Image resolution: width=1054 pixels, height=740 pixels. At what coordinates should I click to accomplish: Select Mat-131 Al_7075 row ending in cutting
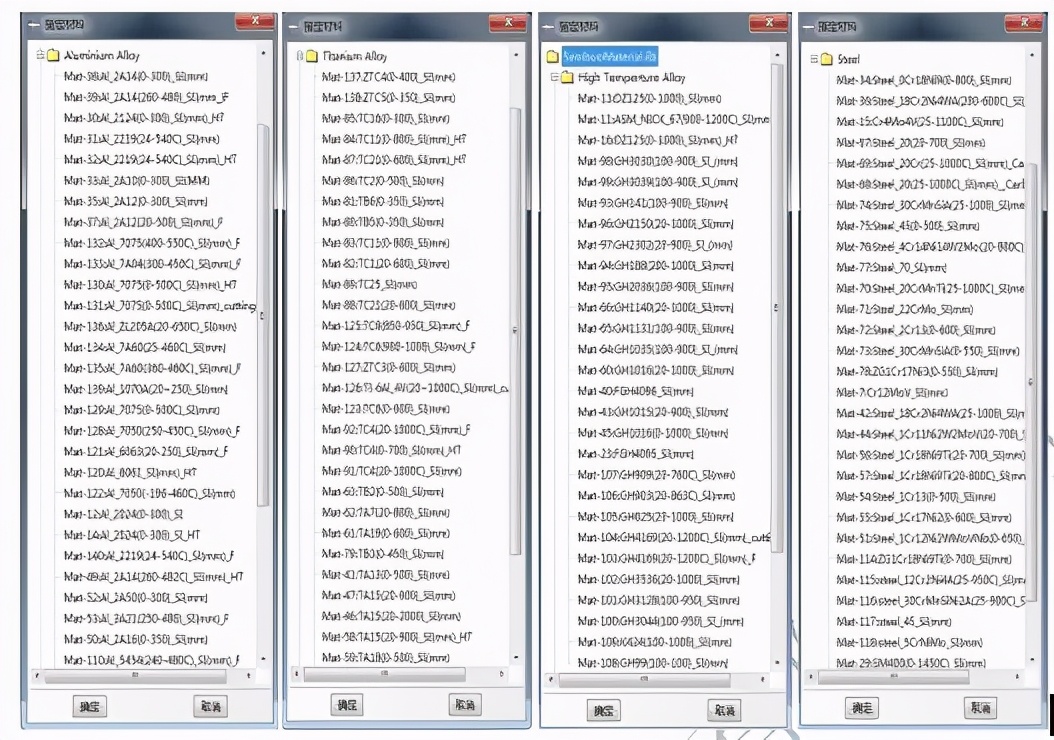pyautogui.click(x=159, y=306)
